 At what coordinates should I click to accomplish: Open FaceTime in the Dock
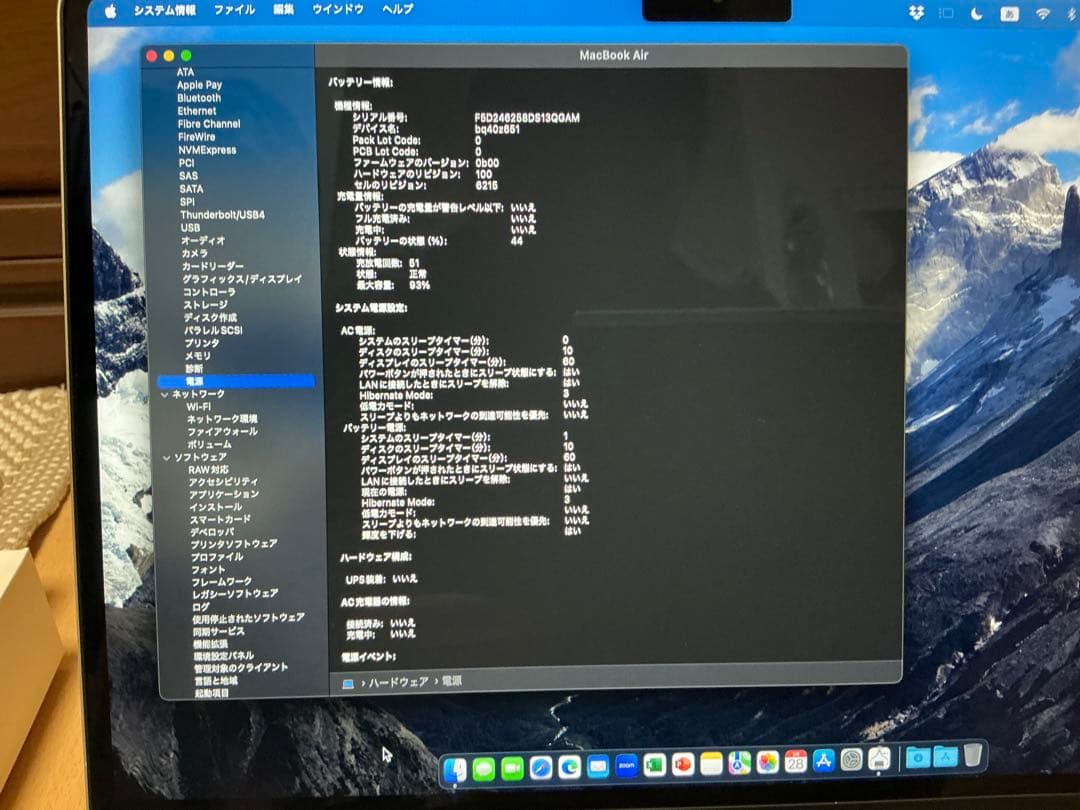coord(512,767)
